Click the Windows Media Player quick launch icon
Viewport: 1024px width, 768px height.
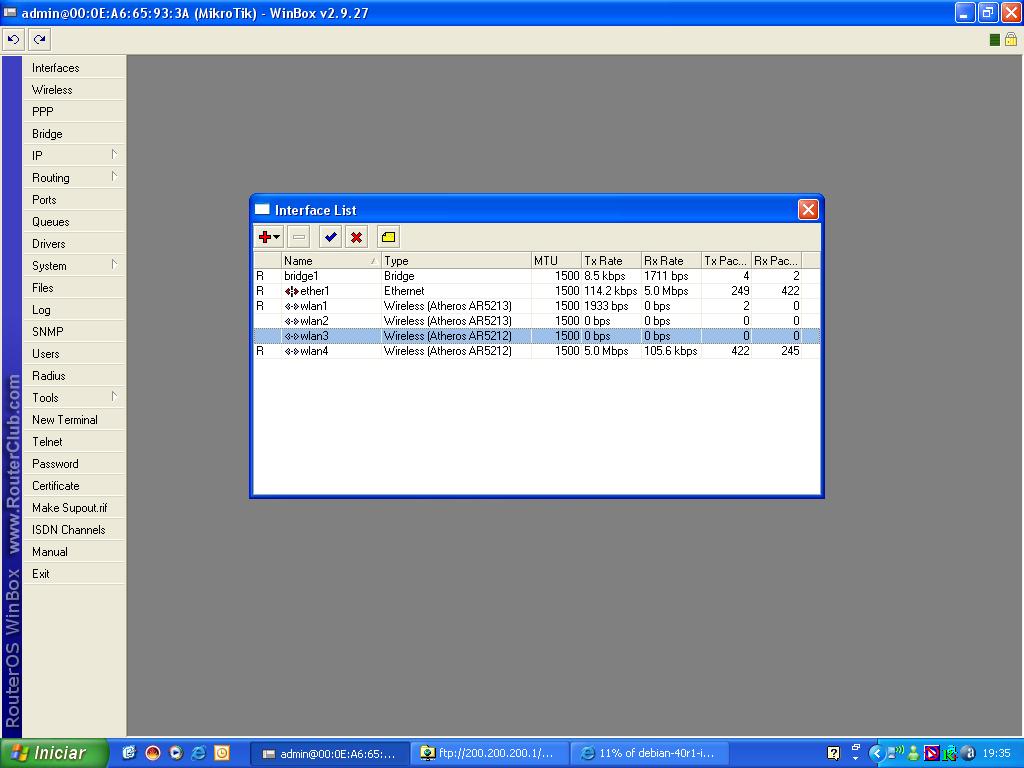[x=176, y=753]
